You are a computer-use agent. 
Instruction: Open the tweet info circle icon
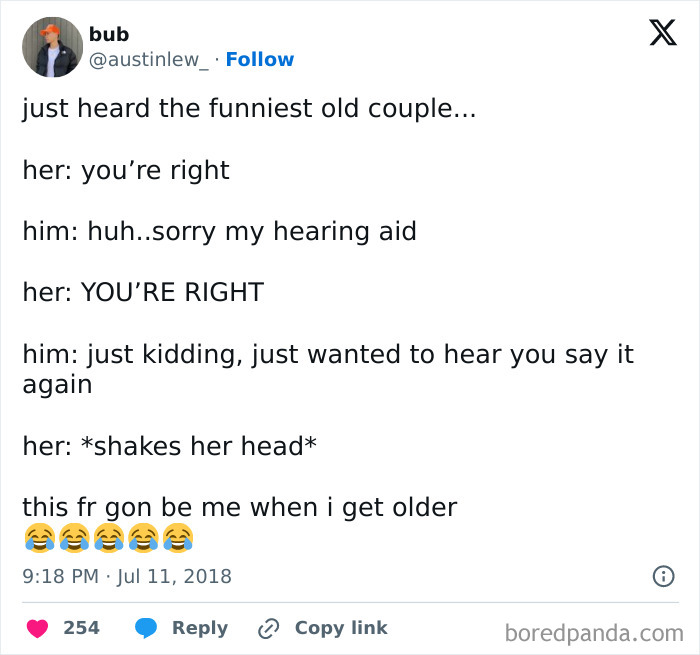click(x=661, y=576)
